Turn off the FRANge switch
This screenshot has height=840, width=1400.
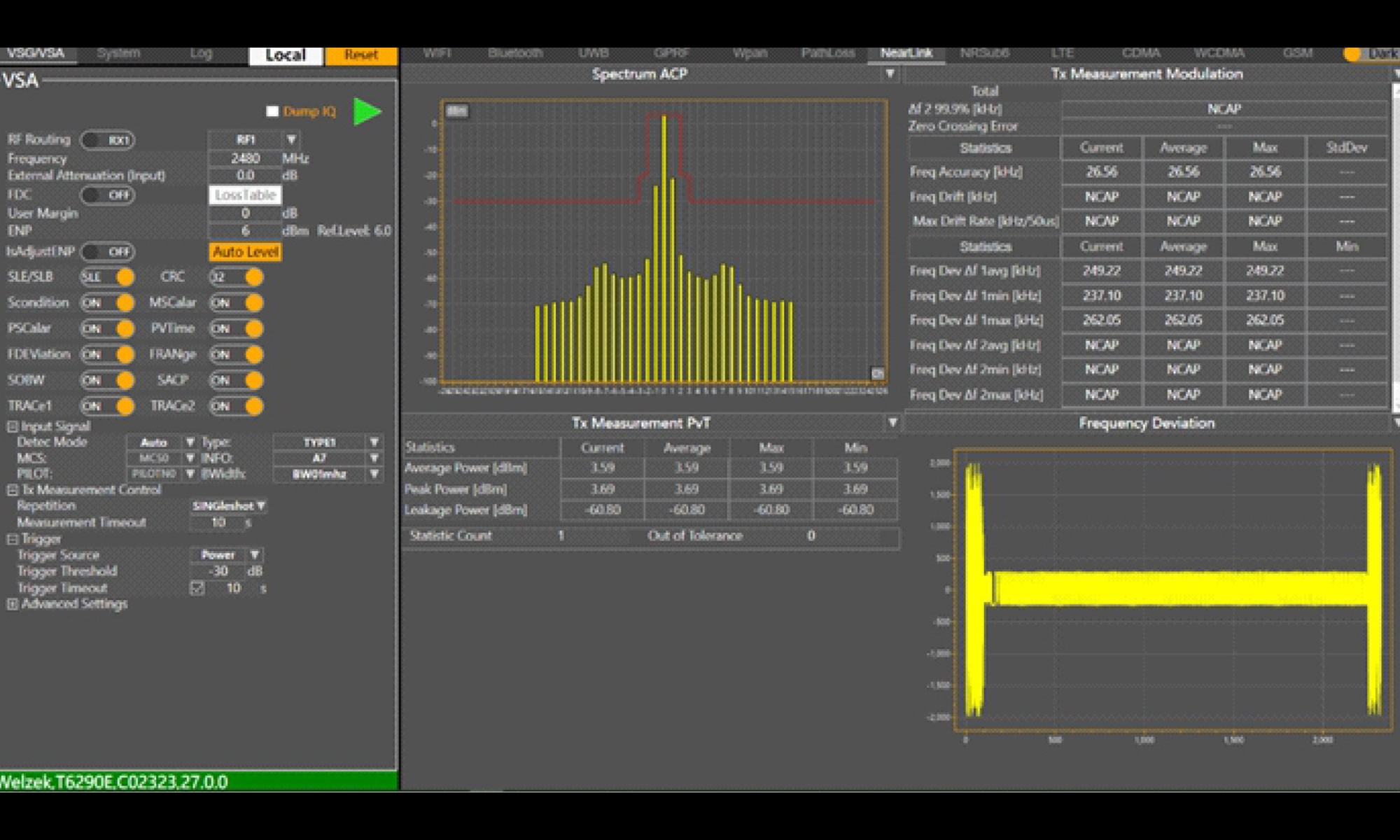pyautogui.click(x=236, y=354)
